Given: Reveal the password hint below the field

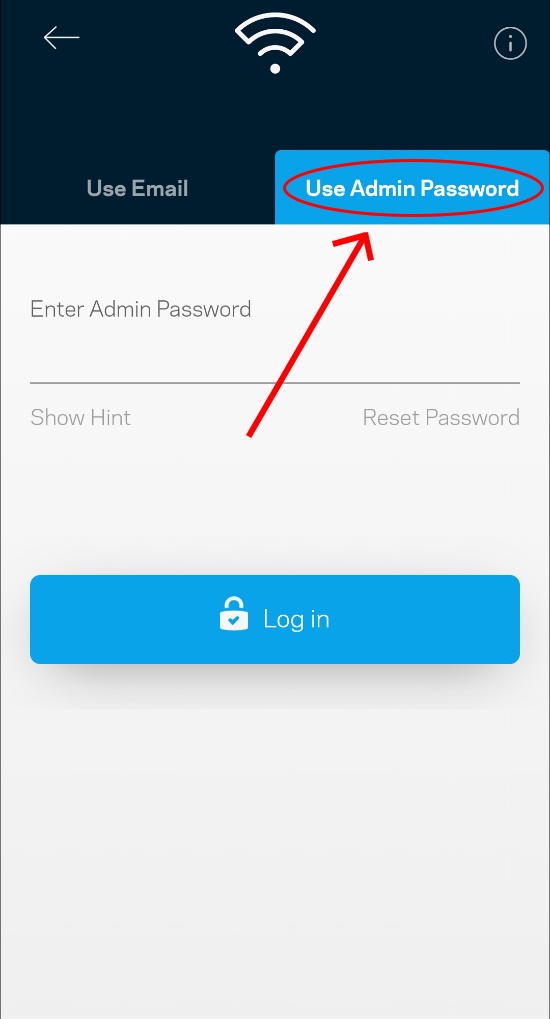Looking at the screenshot, I should point(81,417).
